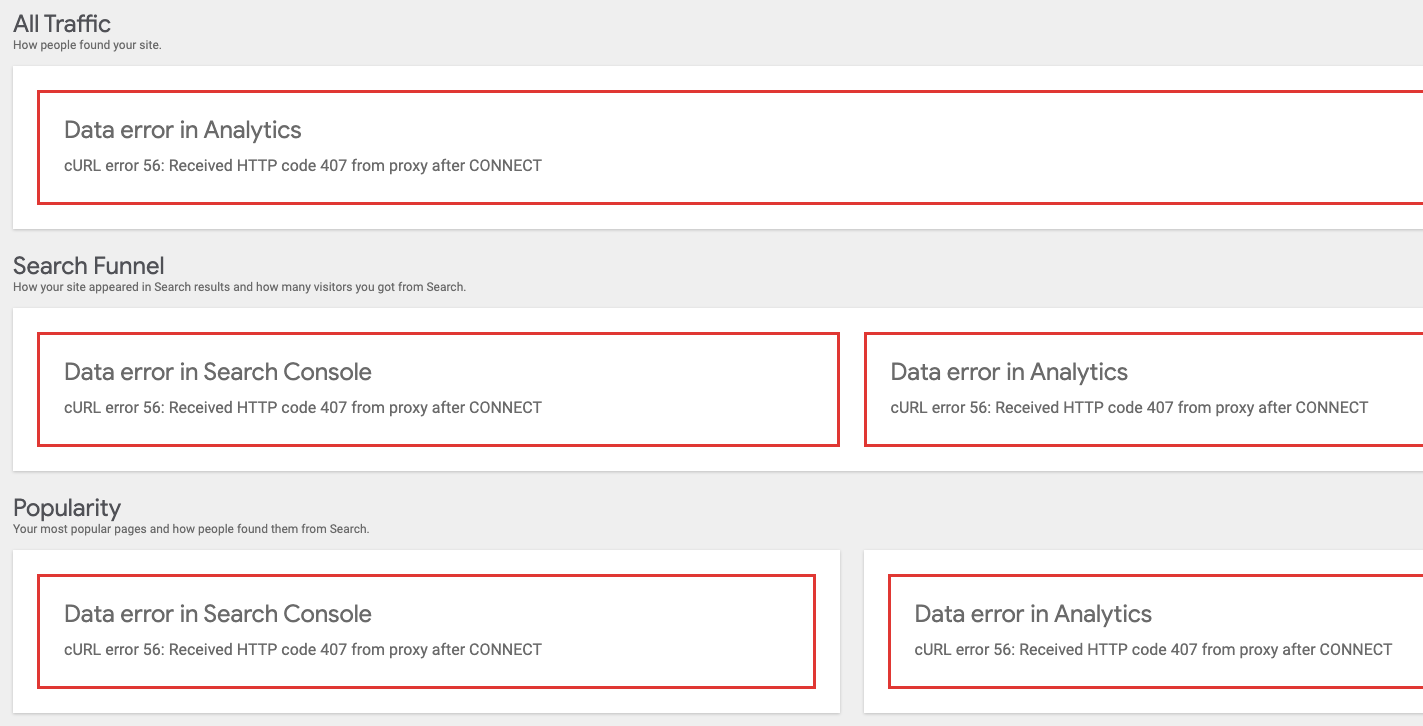Viewport: 1423px width, 726px height.
Task: Select the cURL error text in Search Funnel's Search Console card
Action: [303, 408]
